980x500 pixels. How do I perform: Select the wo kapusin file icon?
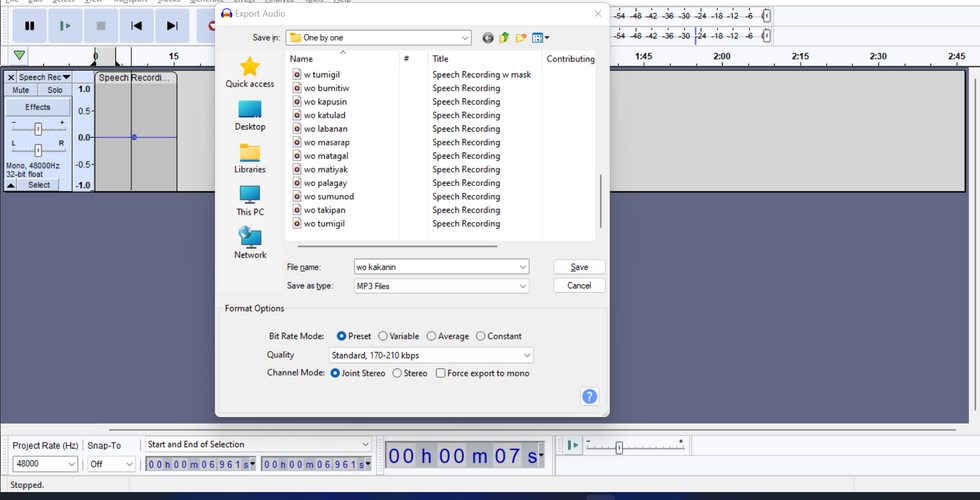coord(297,102)
